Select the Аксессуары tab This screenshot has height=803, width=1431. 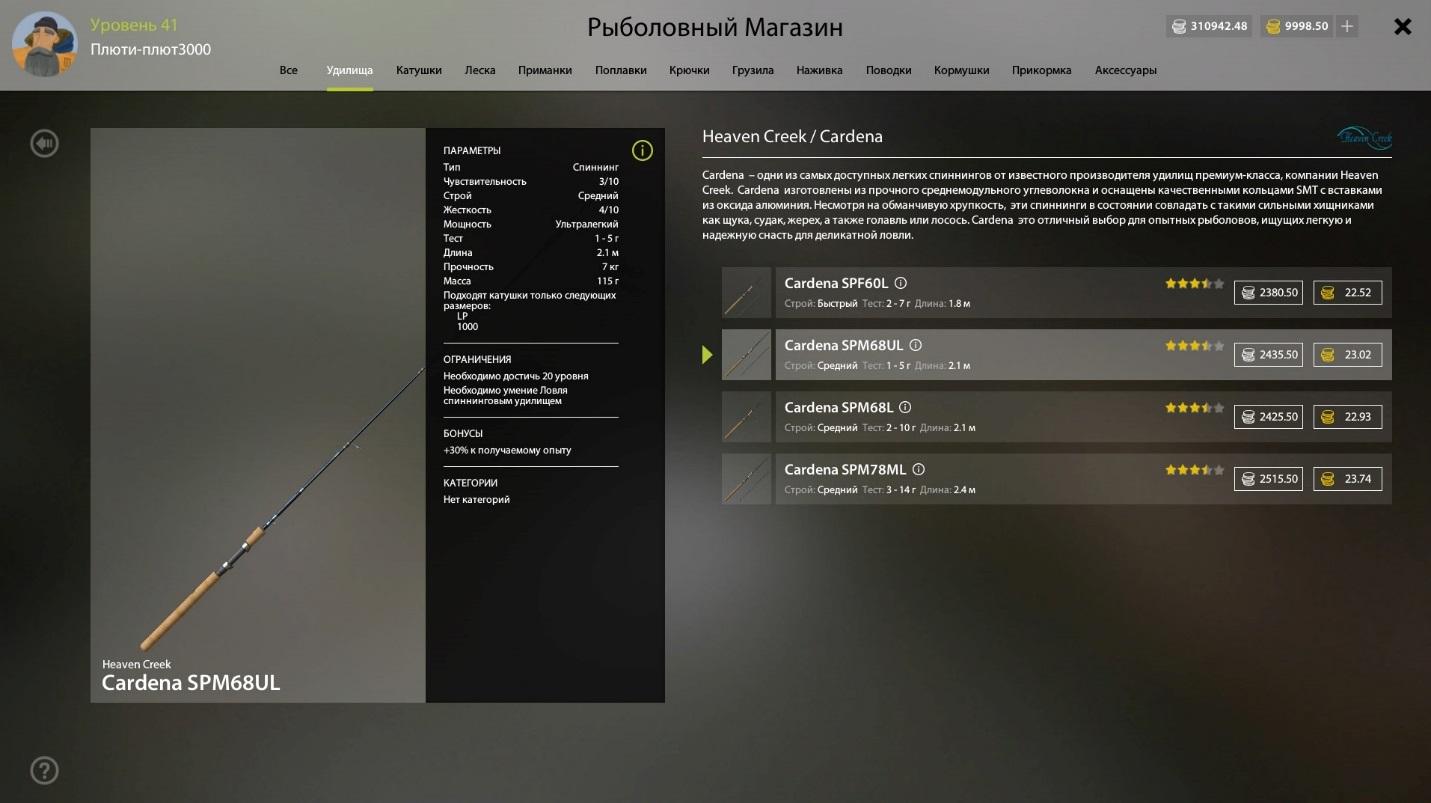pos(1125,70)
